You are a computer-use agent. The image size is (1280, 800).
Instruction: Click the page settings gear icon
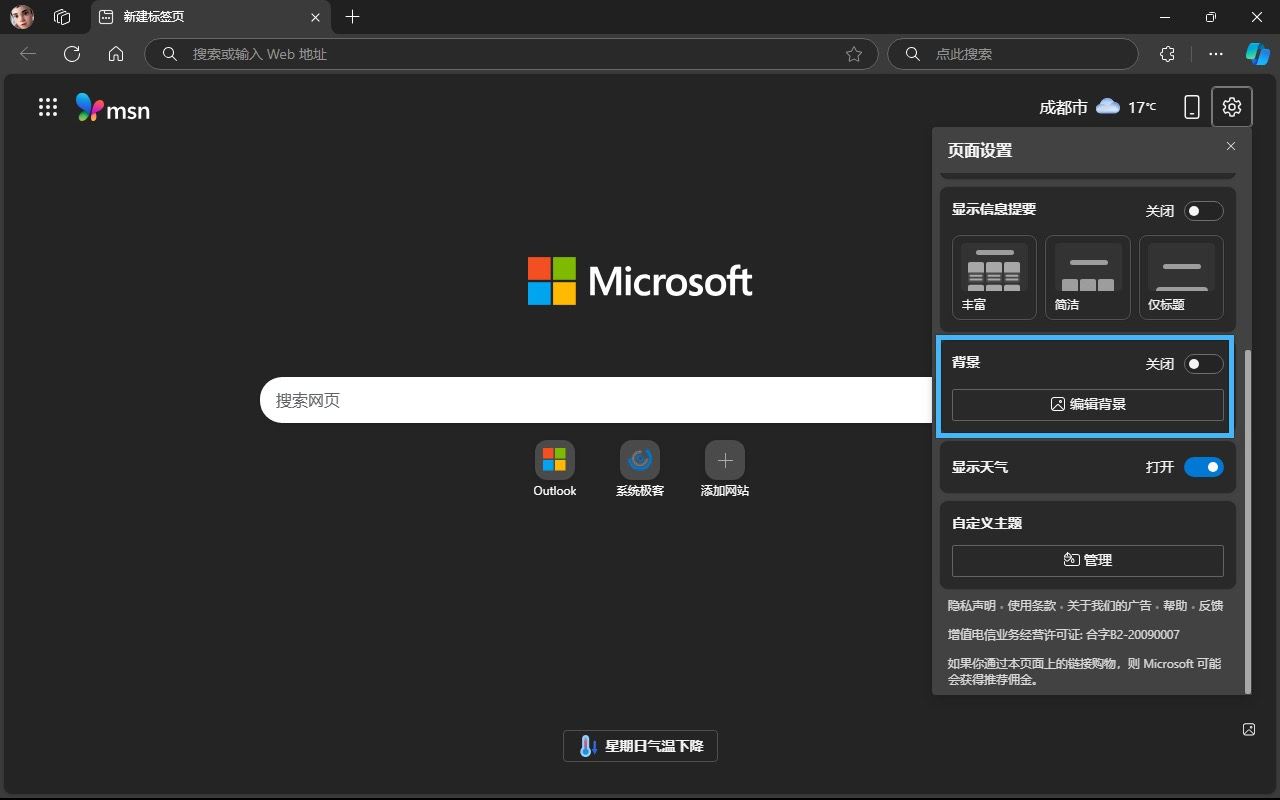pyautogui.click(x=1232, y=107)
